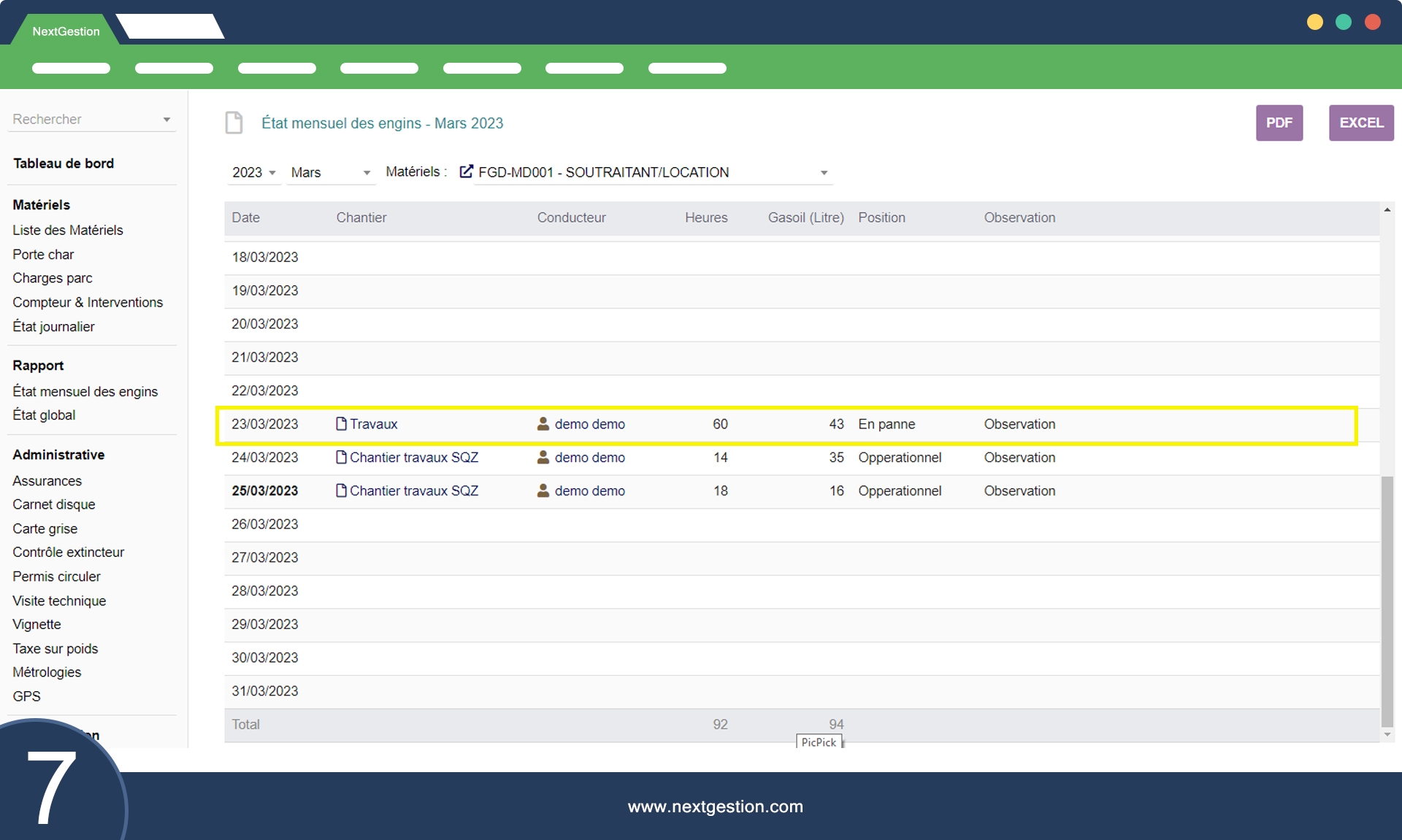
Task: Open the Mars month dropdown
Action: 331,173
